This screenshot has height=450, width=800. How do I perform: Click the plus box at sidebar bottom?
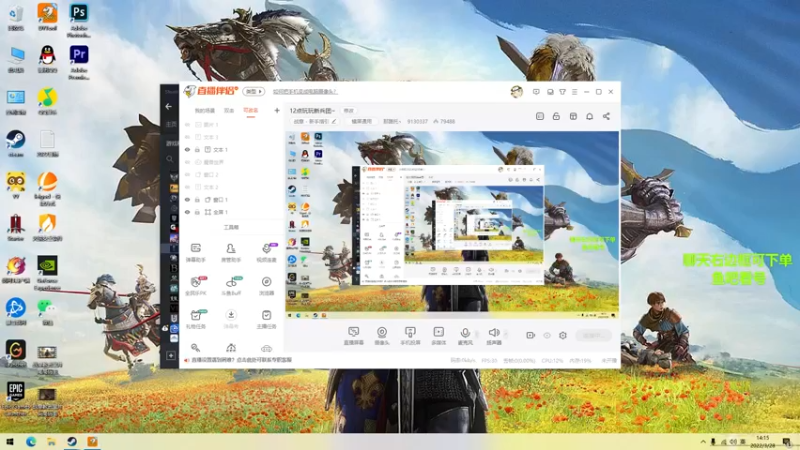tap(171, 355)
